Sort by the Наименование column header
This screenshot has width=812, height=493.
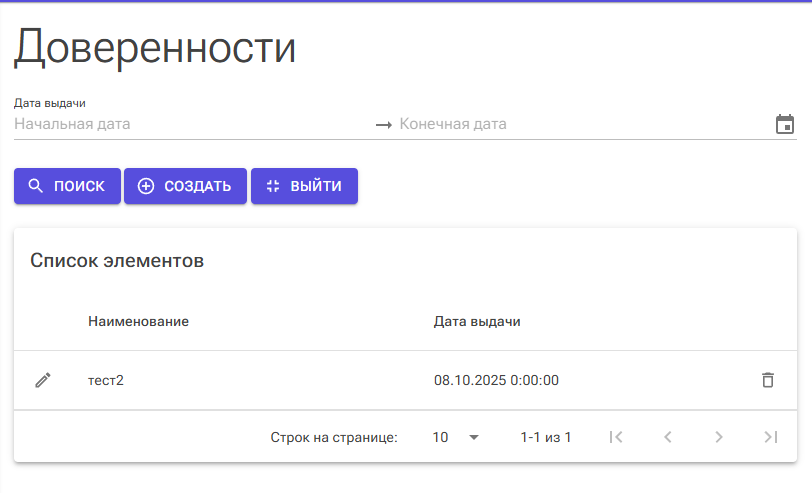tap(139, 321)
